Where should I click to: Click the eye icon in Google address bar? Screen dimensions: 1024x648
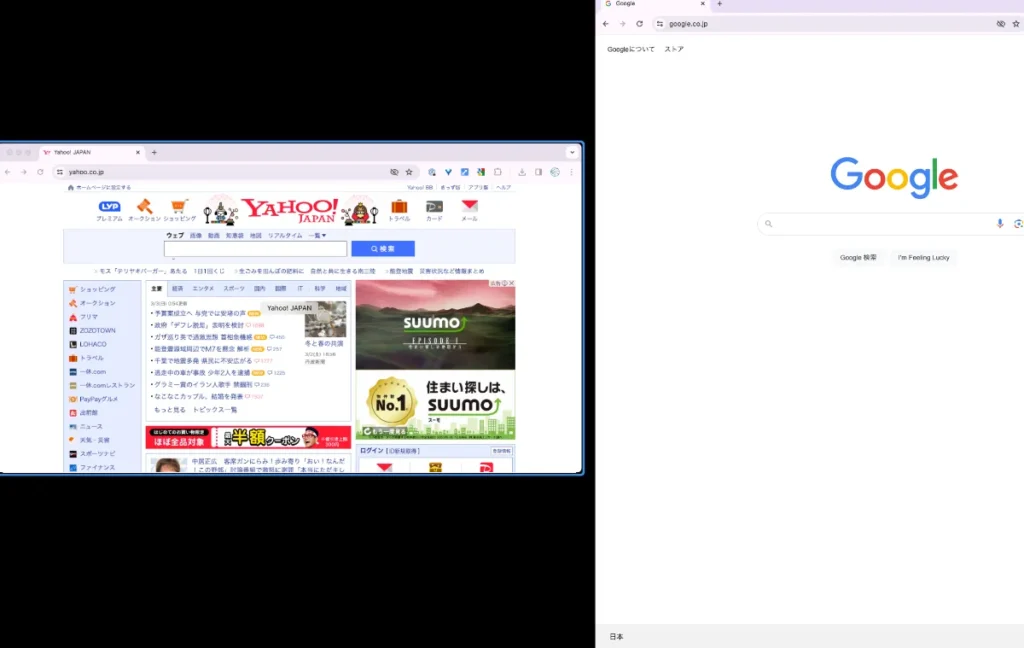(1000, 24)
